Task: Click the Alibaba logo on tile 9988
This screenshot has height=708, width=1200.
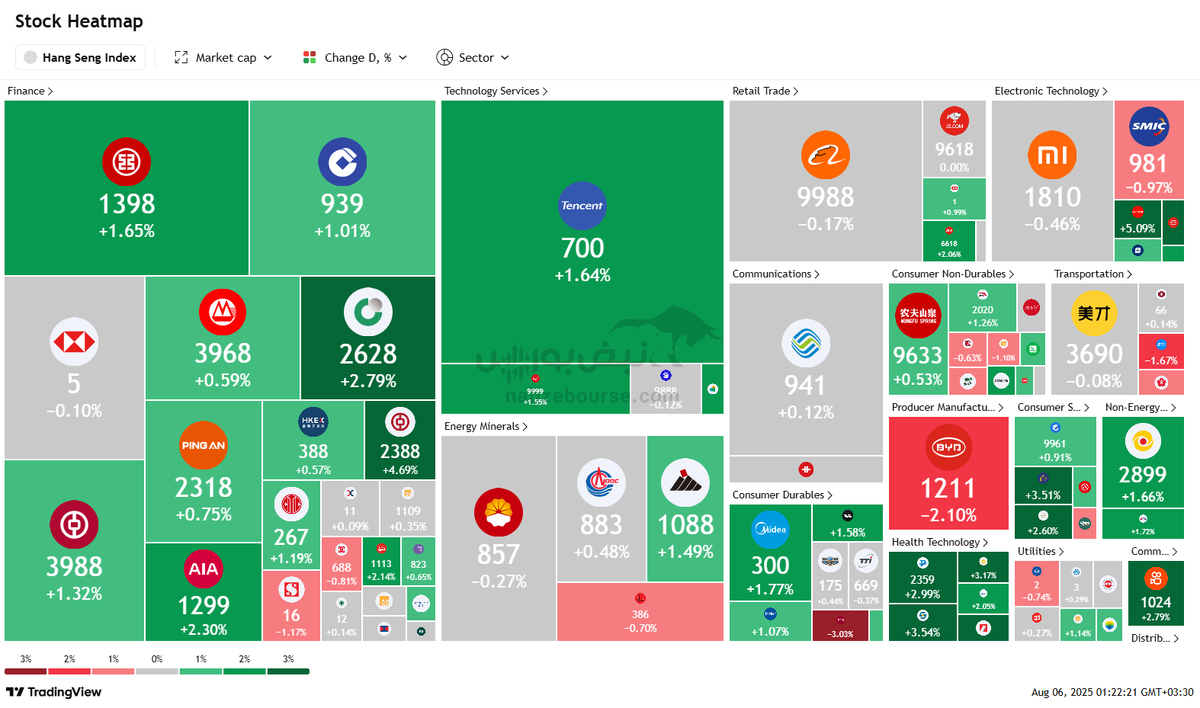Action: (825, 157)
